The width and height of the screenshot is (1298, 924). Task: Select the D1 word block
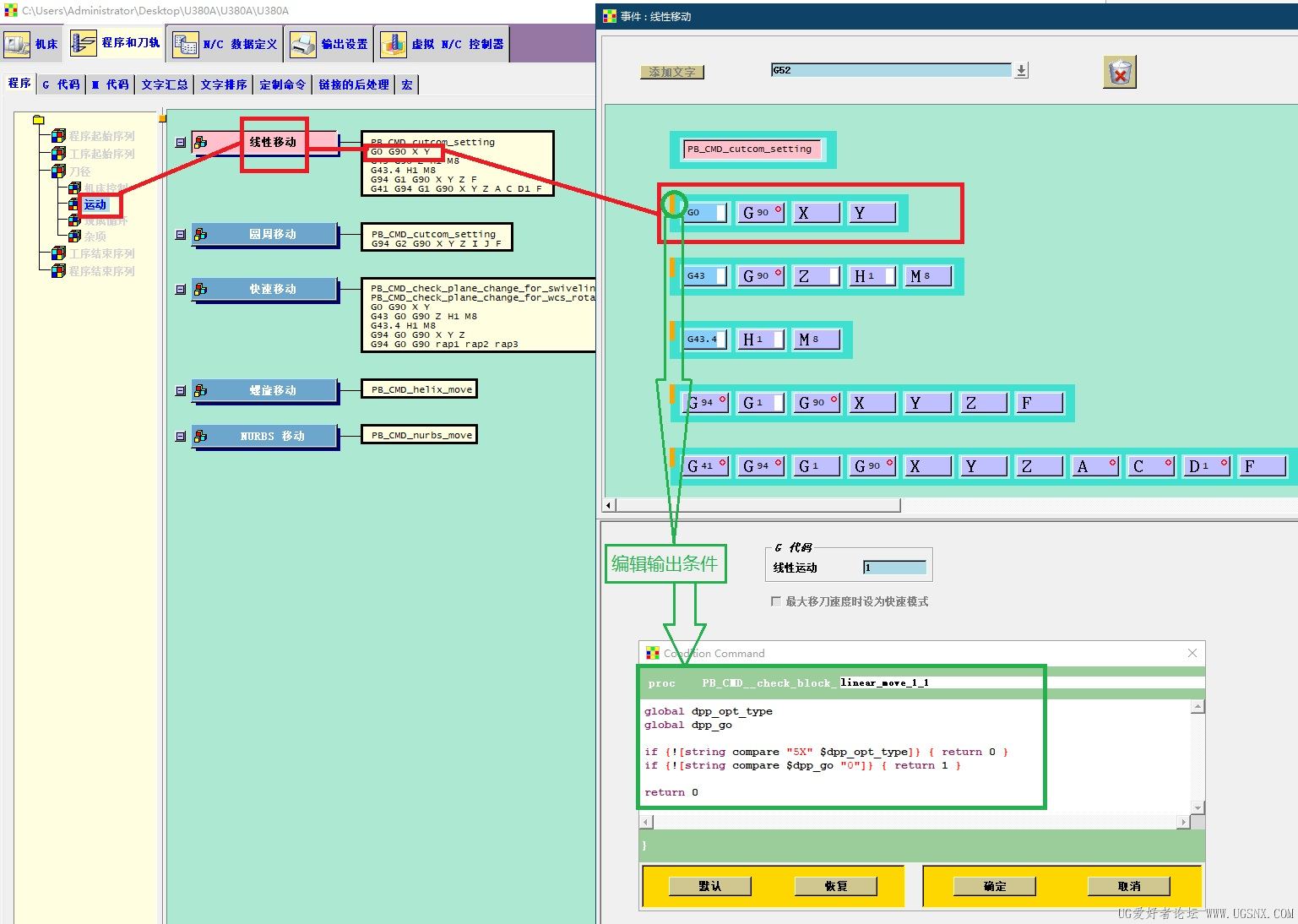coord(1207,466)
